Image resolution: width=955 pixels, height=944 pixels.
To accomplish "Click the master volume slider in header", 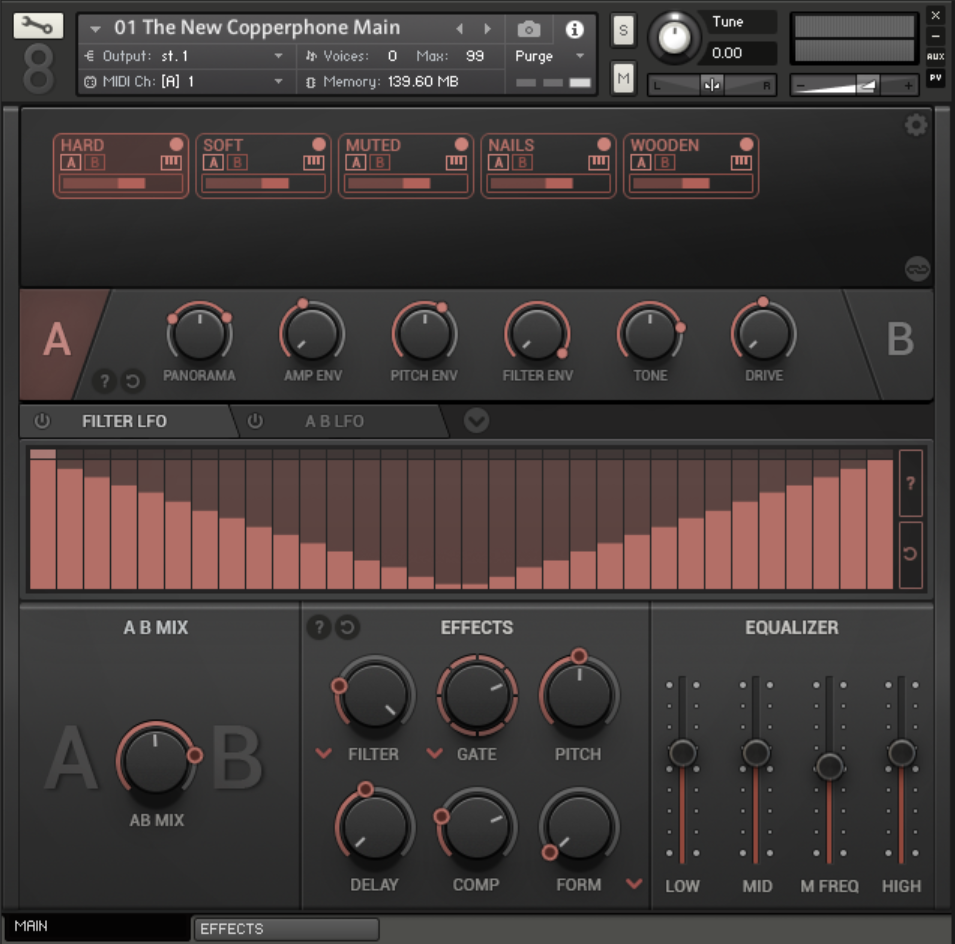I will coord(853,85).
